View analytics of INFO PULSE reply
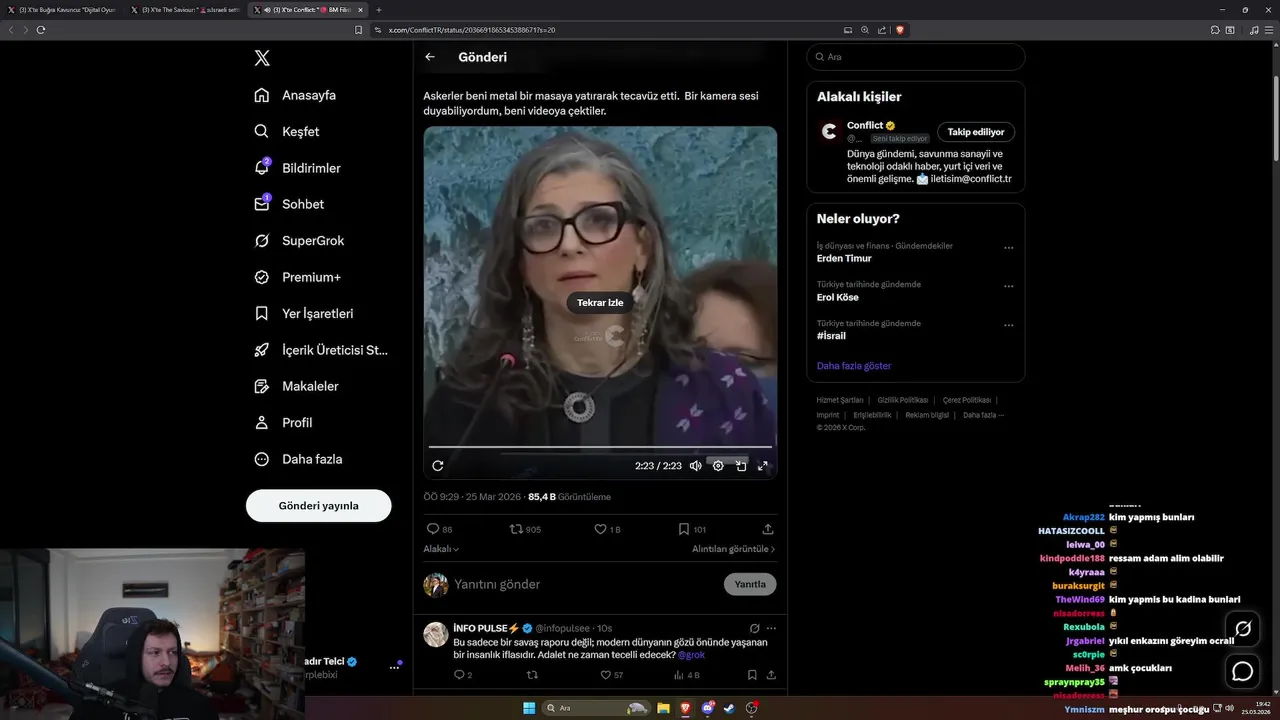The height and width of the screenshot is (720, 1280). [x=686, y=675]
